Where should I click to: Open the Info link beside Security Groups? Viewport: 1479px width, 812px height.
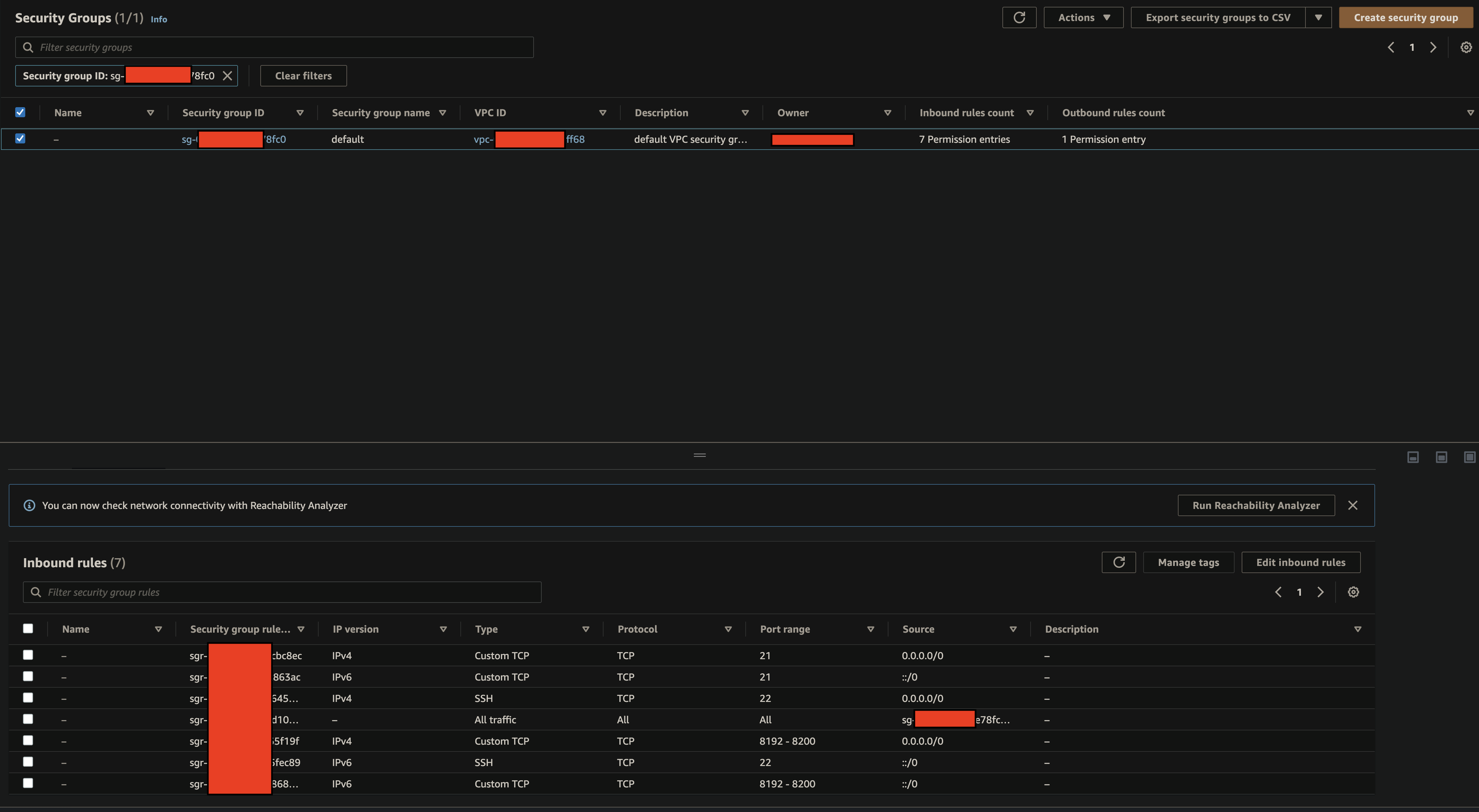(x=158, y=19)
